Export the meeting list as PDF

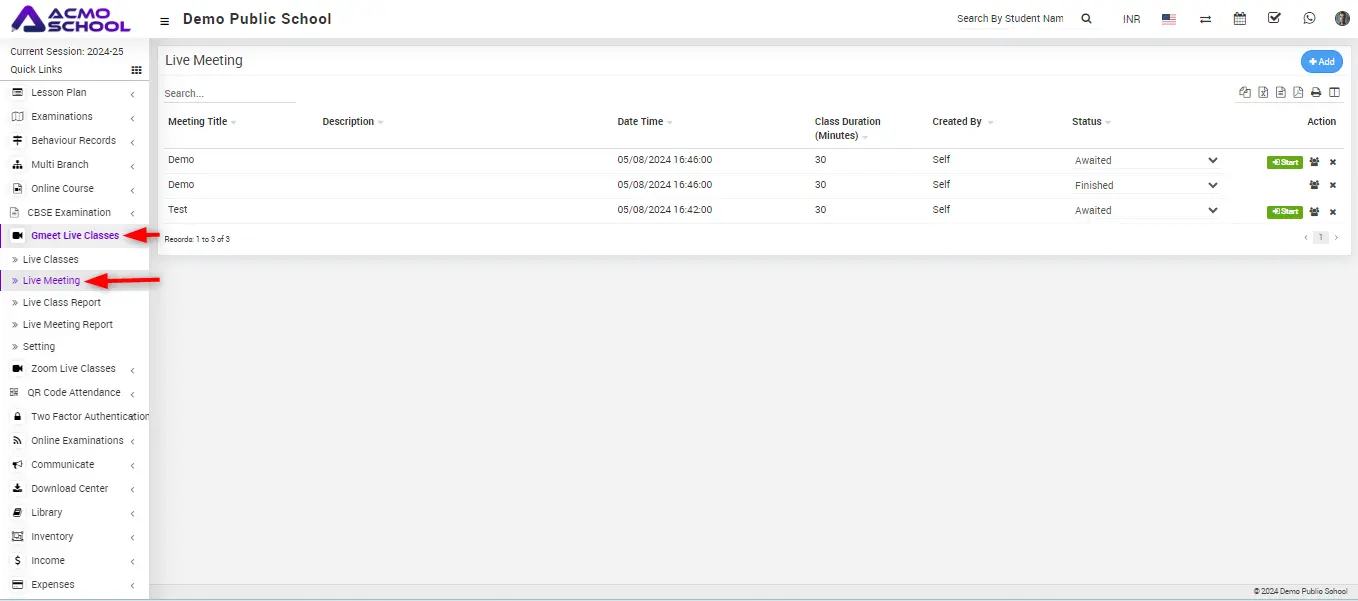pos(1298,93)
